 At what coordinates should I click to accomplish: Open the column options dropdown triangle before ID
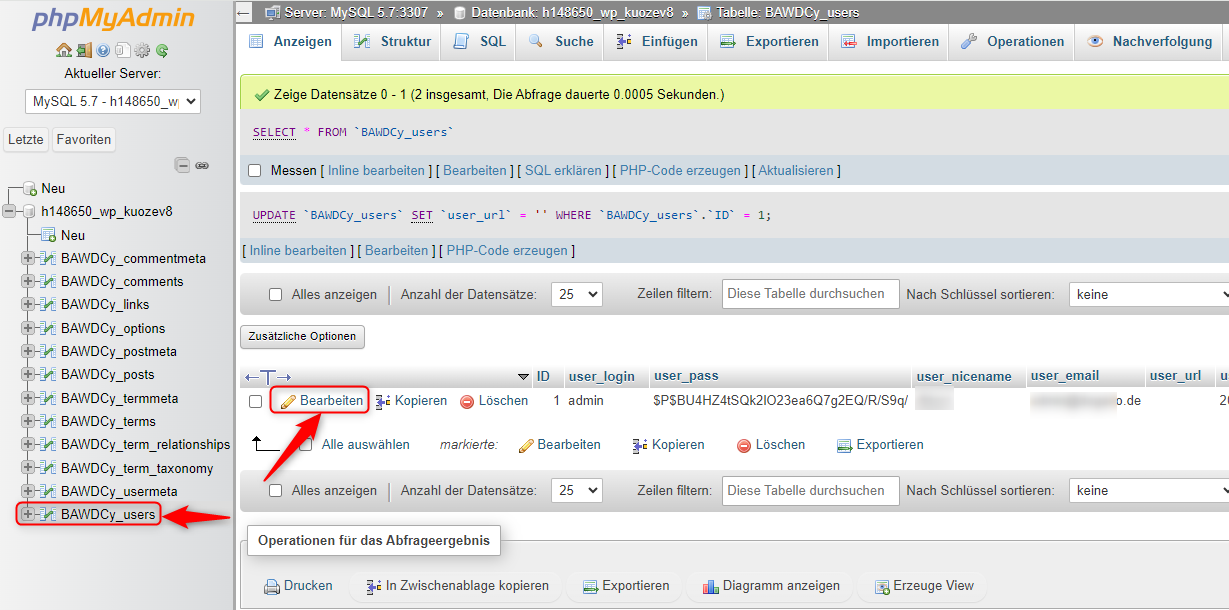523,377
